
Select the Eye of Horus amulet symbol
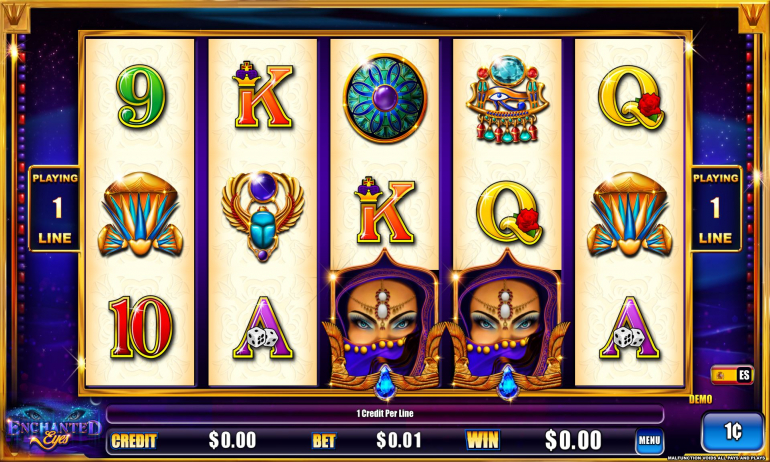507,98
